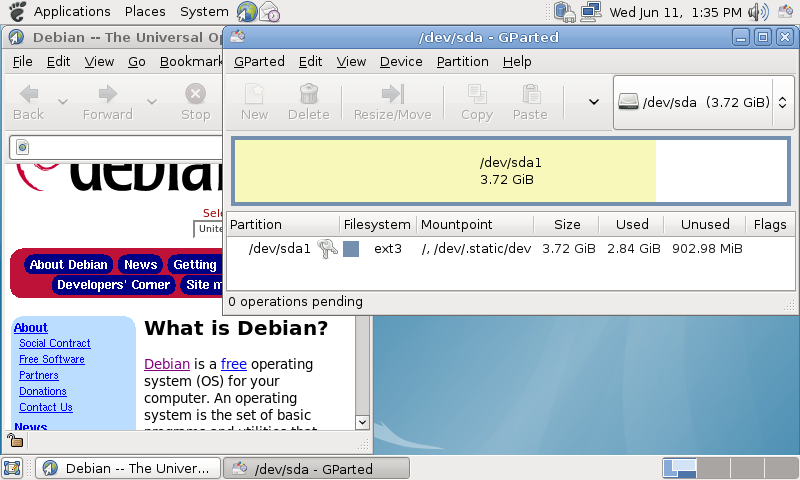
Task: Click the Resize/Move toolbar icon
Action: click(x=392, y=94)
